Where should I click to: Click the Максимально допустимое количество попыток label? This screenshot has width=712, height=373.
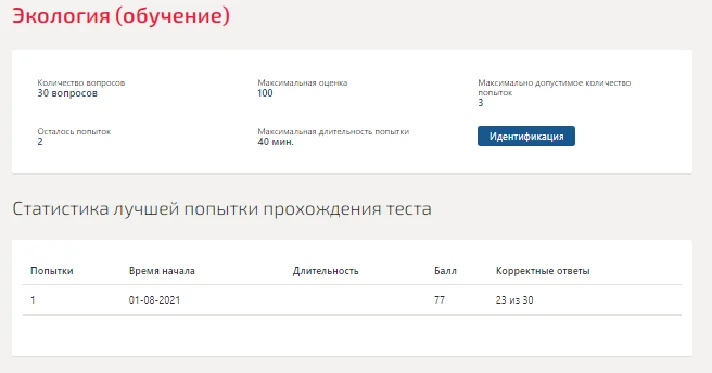coord(554,87)
